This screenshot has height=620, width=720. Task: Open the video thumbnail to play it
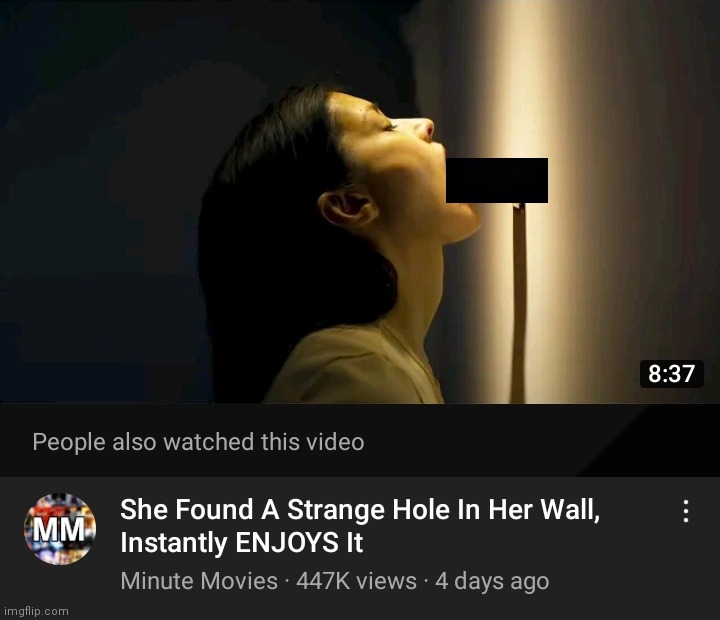(360, 202)
